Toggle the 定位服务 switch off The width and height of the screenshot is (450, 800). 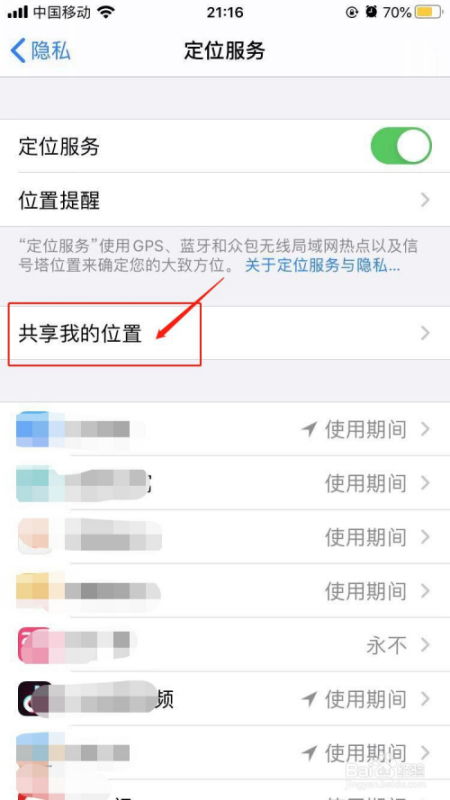coord(401,146)
